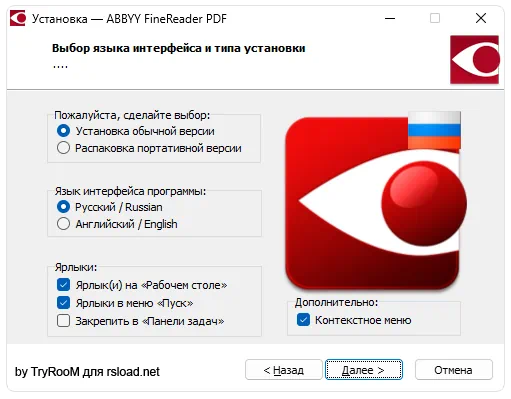511x399 pixels.
Task: Click the heading 'Выбор языка интерфейса и типа установки'
Action: [x=179, y=48]
